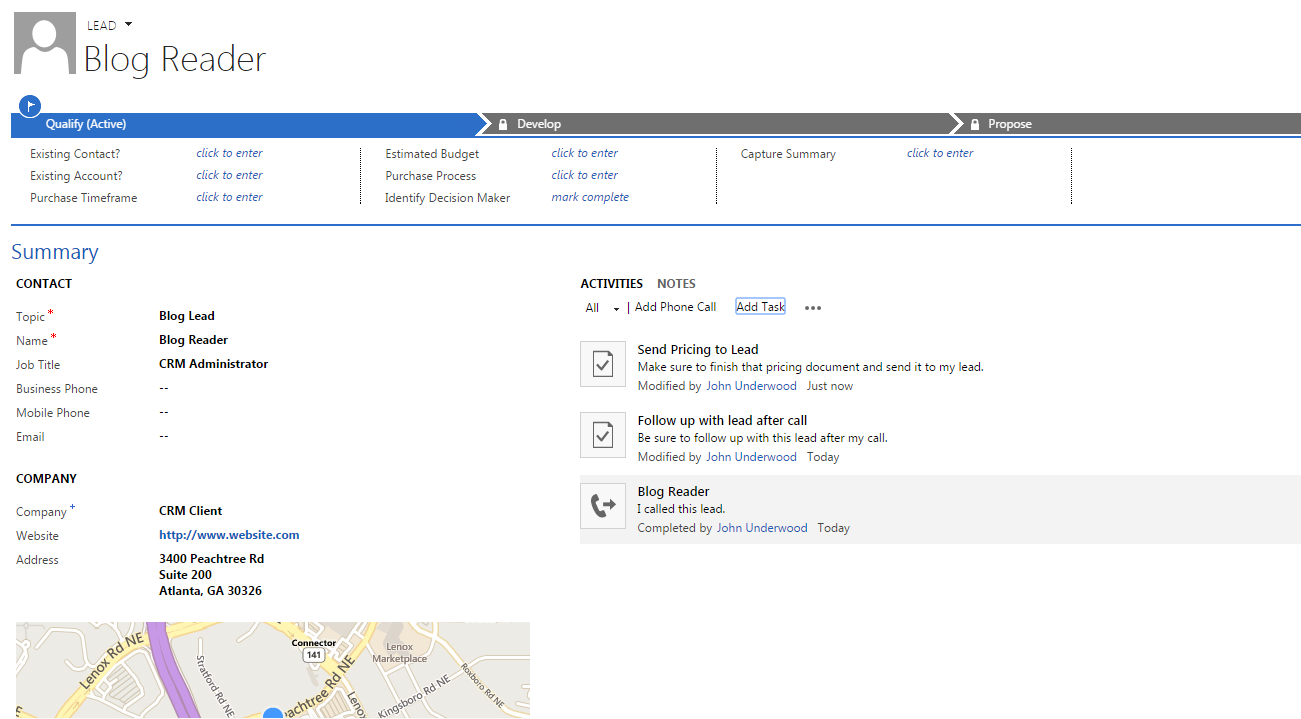Image resolution: width=1301 pixels, height=719 pixels.
Task: Open the Follow up with lead task icon
Action: (602, 435)
